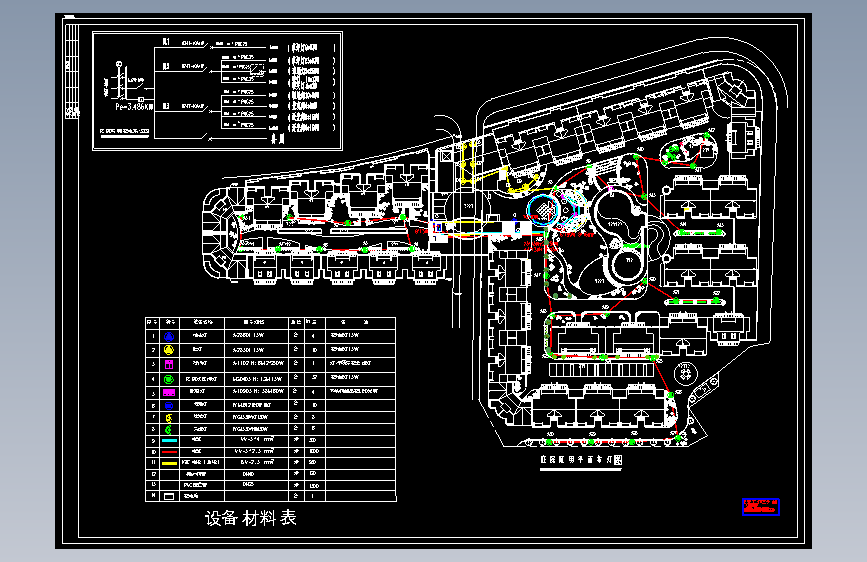This screenshot has height=562, width=867.
Task: Click the vertical title strip at top-left drawing border
Action: (x=71, y=70)
